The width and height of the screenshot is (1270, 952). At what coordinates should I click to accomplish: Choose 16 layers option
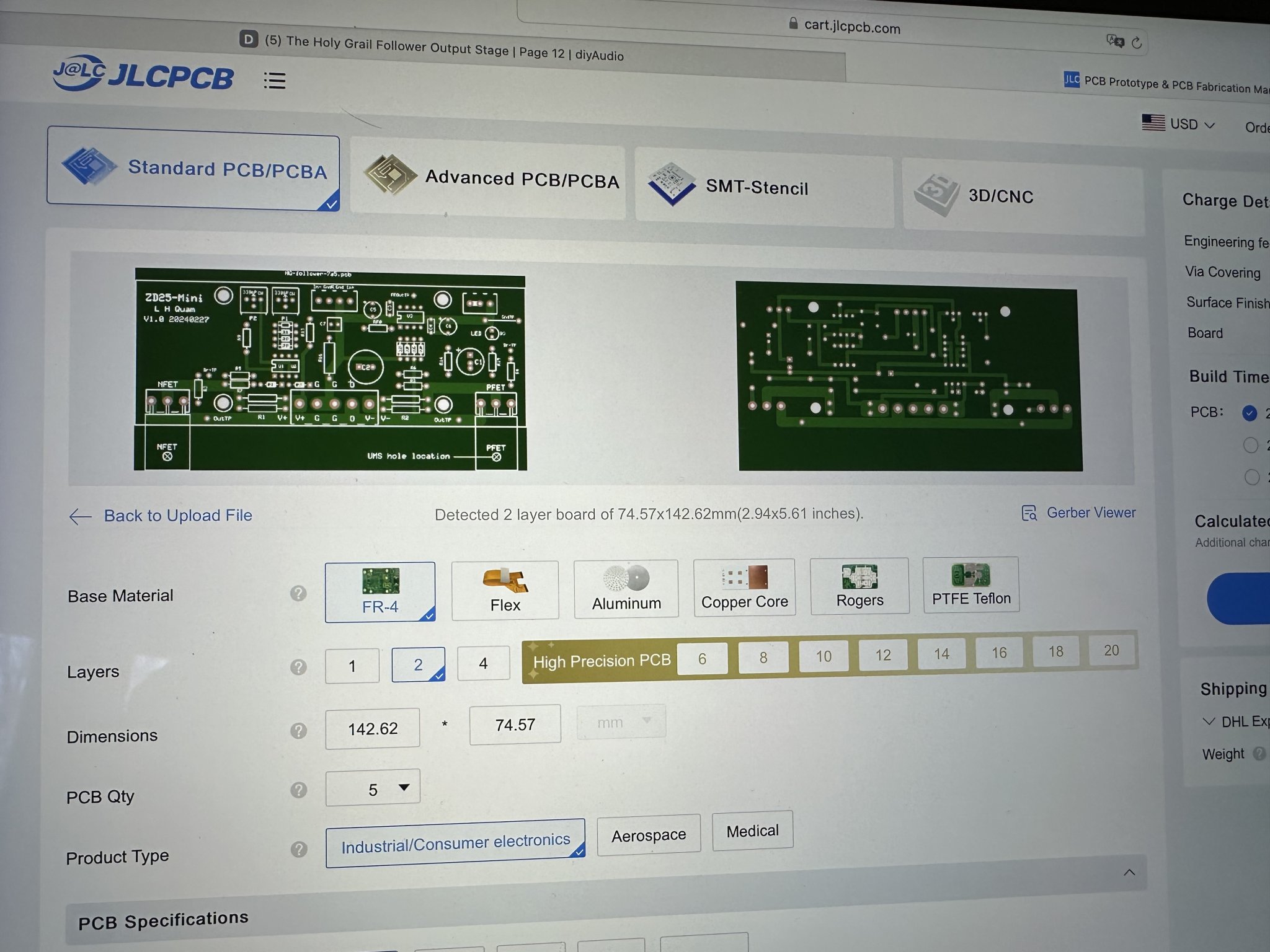(x=999, y=652)
